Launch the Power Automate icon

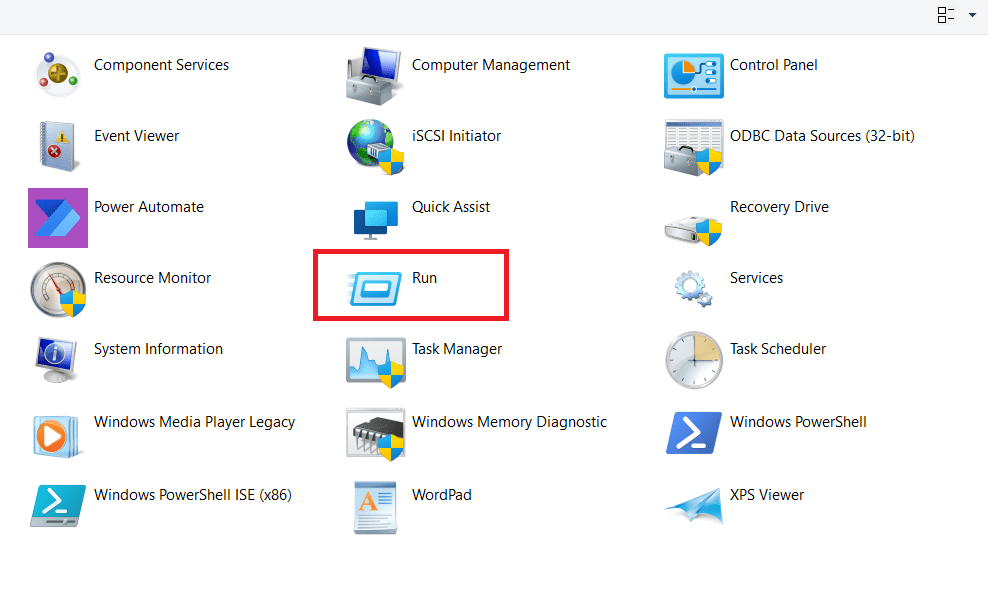pyautogui.click(x=58, y=218)
